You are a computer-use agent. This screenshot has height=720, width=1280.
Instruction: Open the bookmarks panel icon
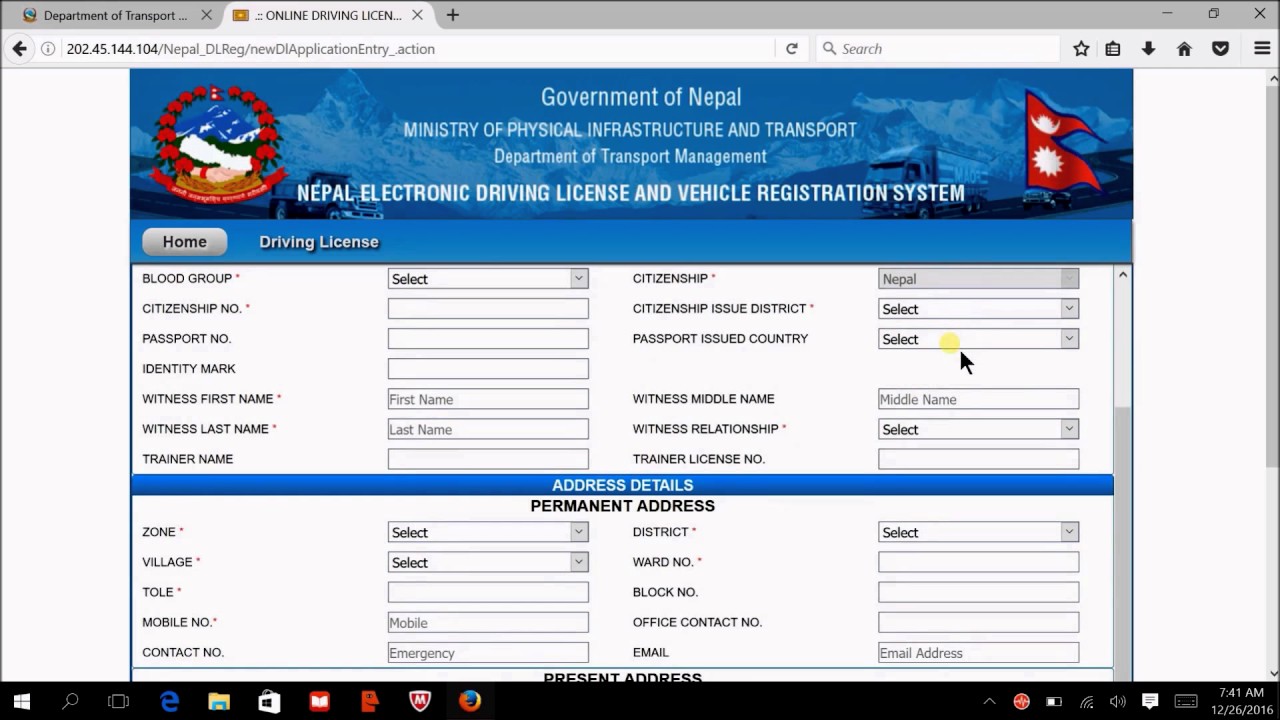[x=1112, y=48]
